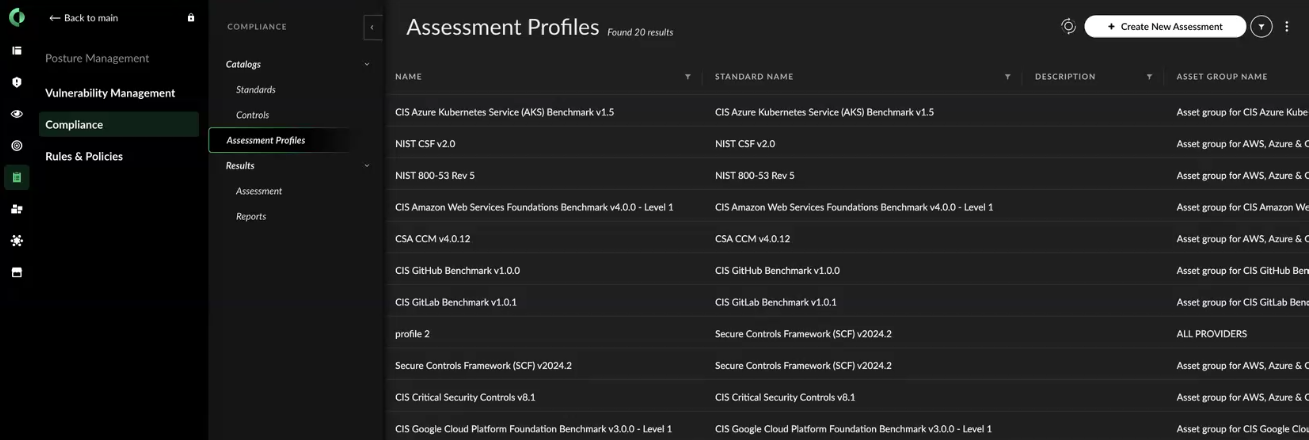
Task: Toggle the sidebar lock icon
Action: coord(191,18)
